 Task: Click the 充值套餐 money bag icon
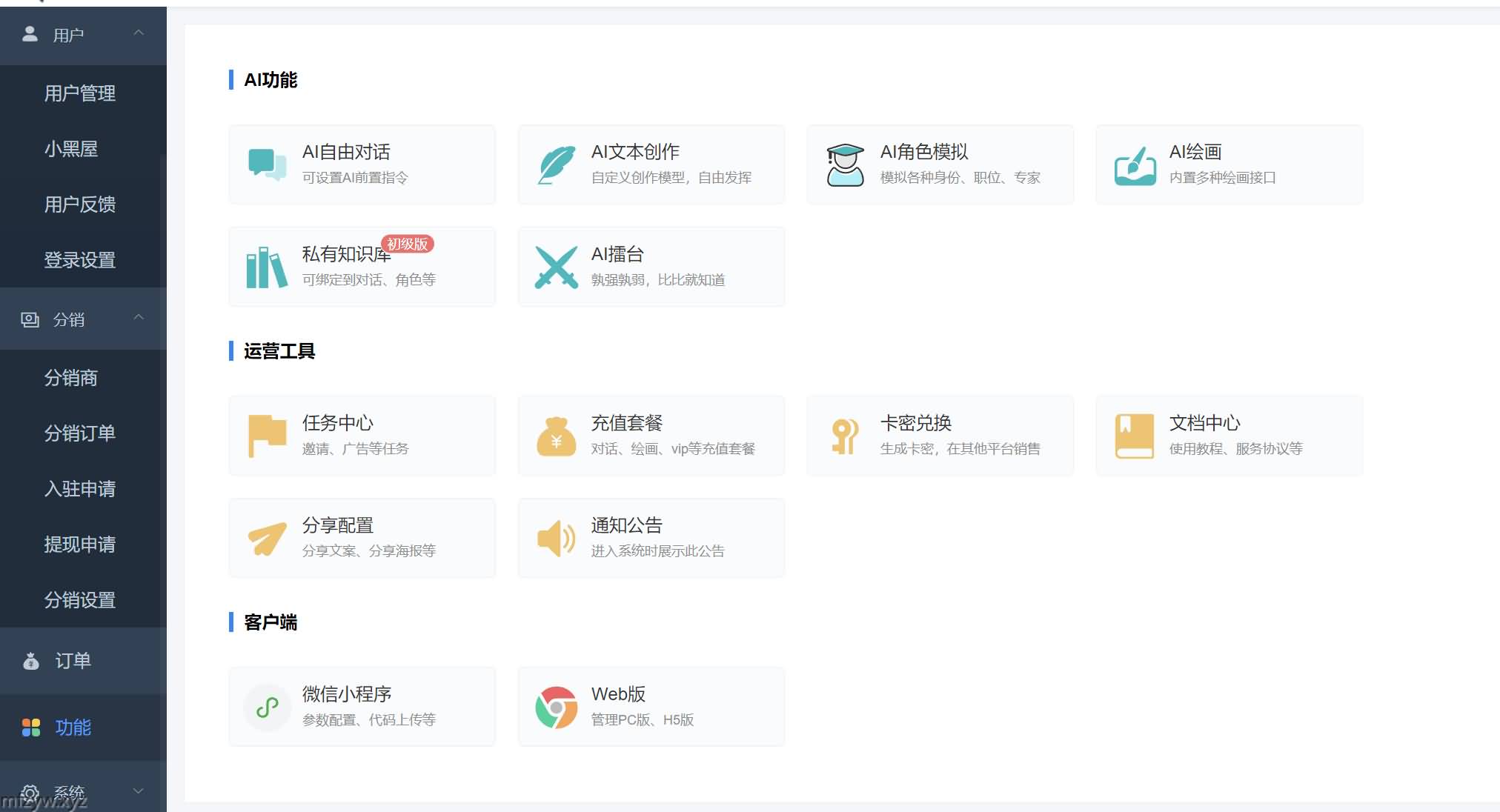[x=556, y=436]
